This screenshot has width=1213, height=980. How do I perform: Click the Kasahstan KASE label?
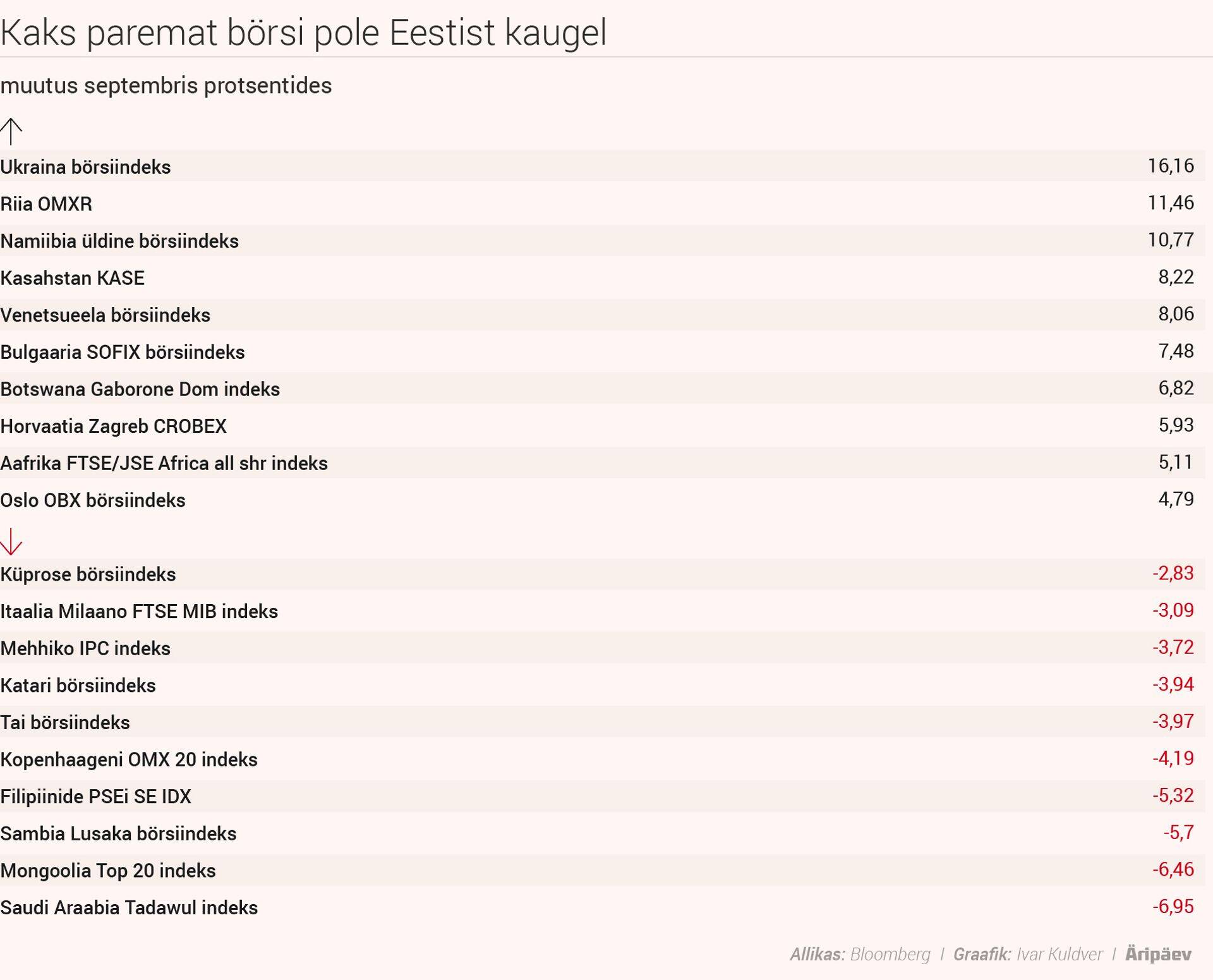72,278
